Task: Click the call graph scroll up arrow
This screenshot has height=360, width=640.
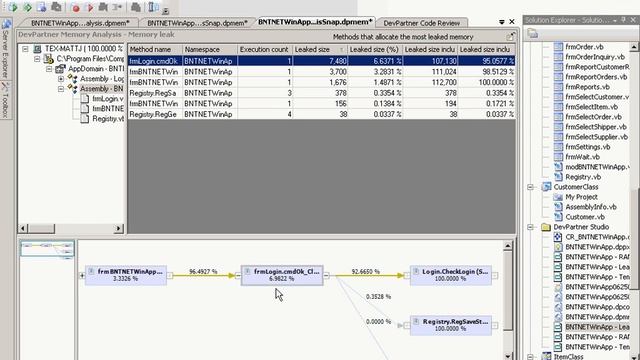Action: 508,246
